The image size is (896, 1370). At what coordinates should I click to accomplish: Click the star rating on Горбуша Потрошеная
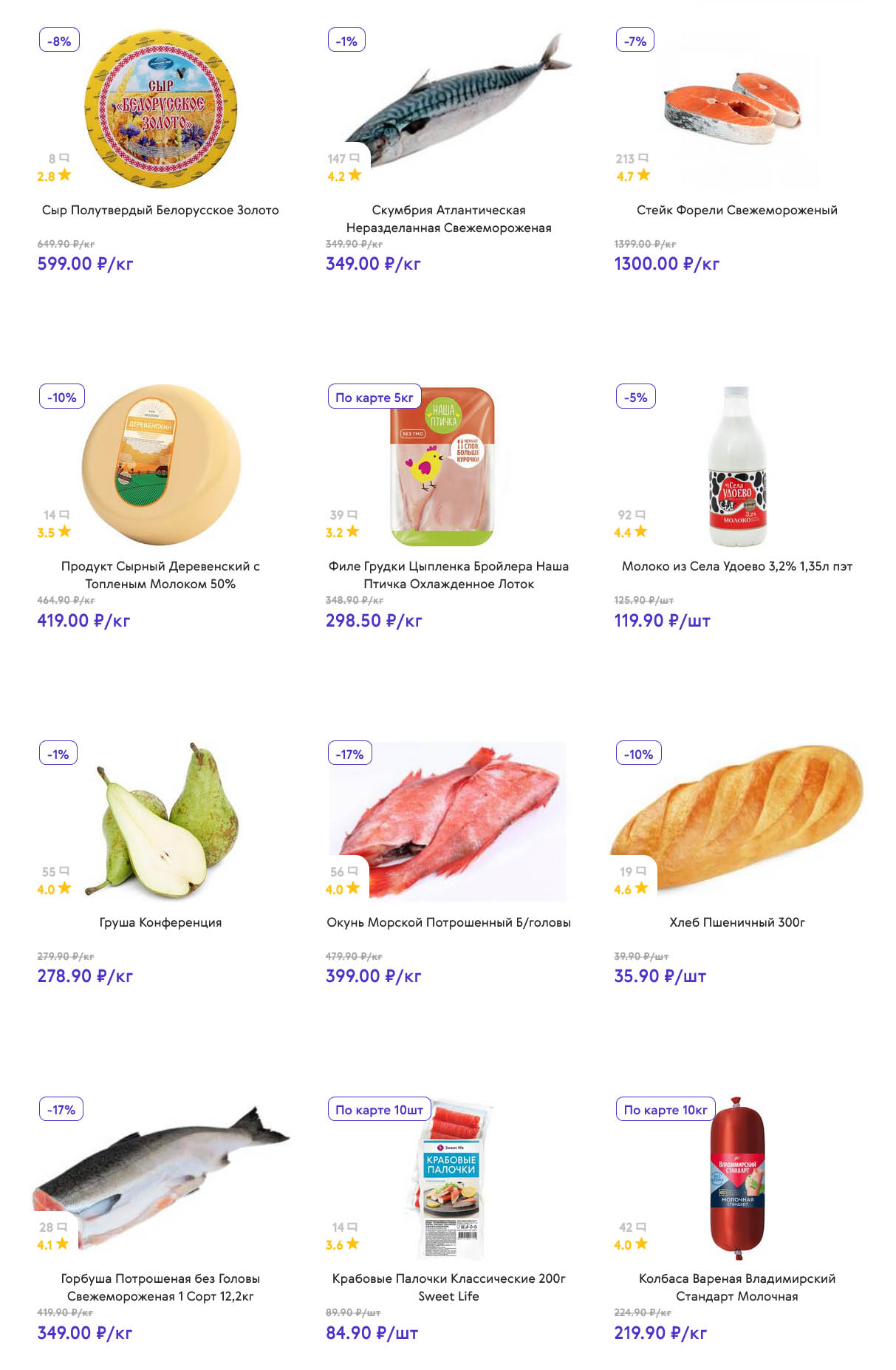(x=62, y=1244)
